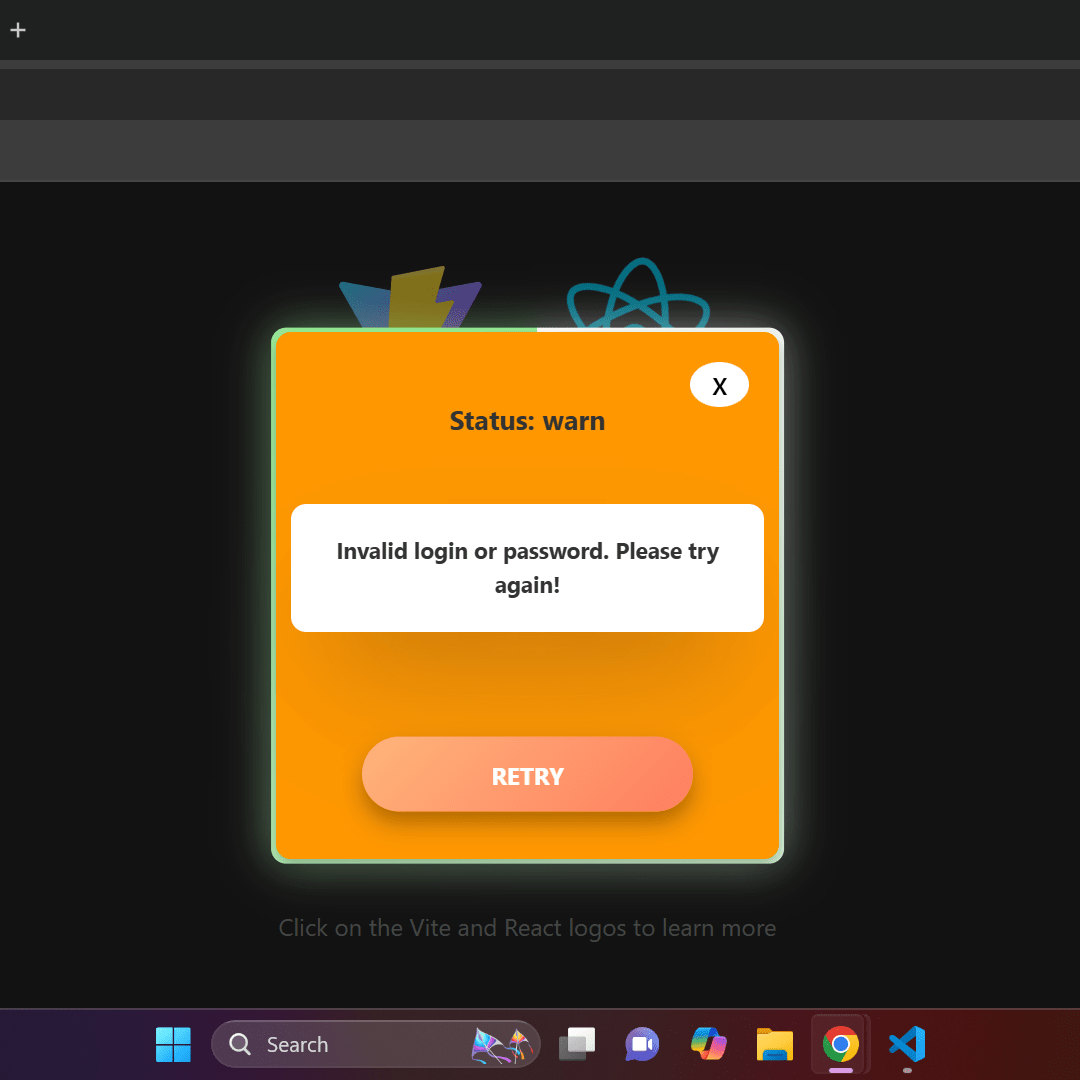
Task: Click the magnifier icon in the search bar
Action: pos(240,1044)
